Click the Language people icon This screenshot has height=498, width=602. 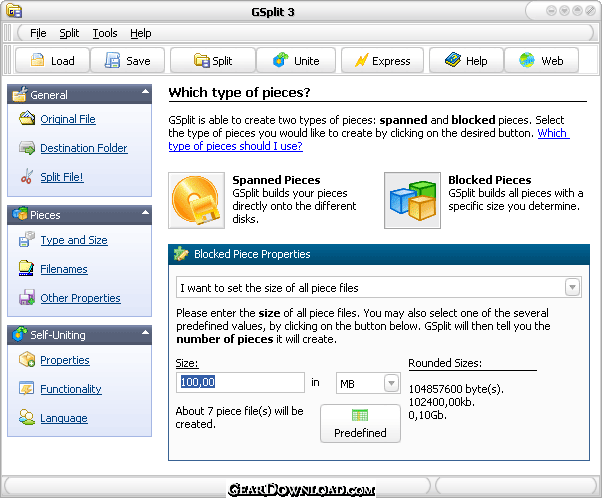[27, 417]
